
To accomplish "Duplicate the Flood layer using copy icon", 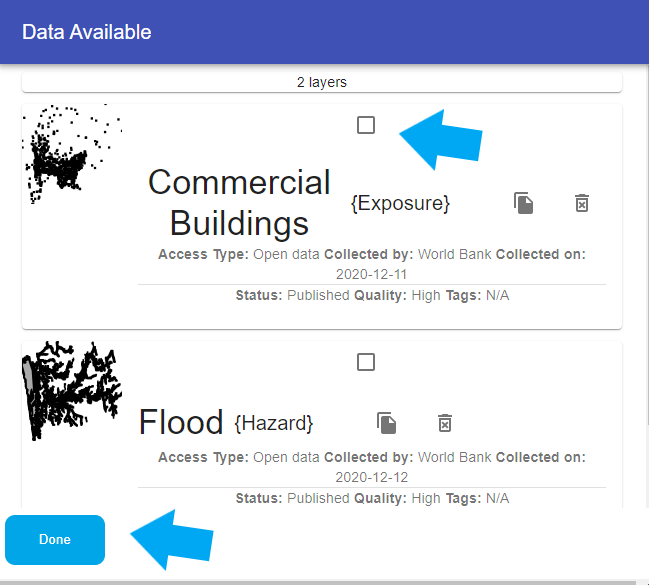I will [x=387, y=423].
